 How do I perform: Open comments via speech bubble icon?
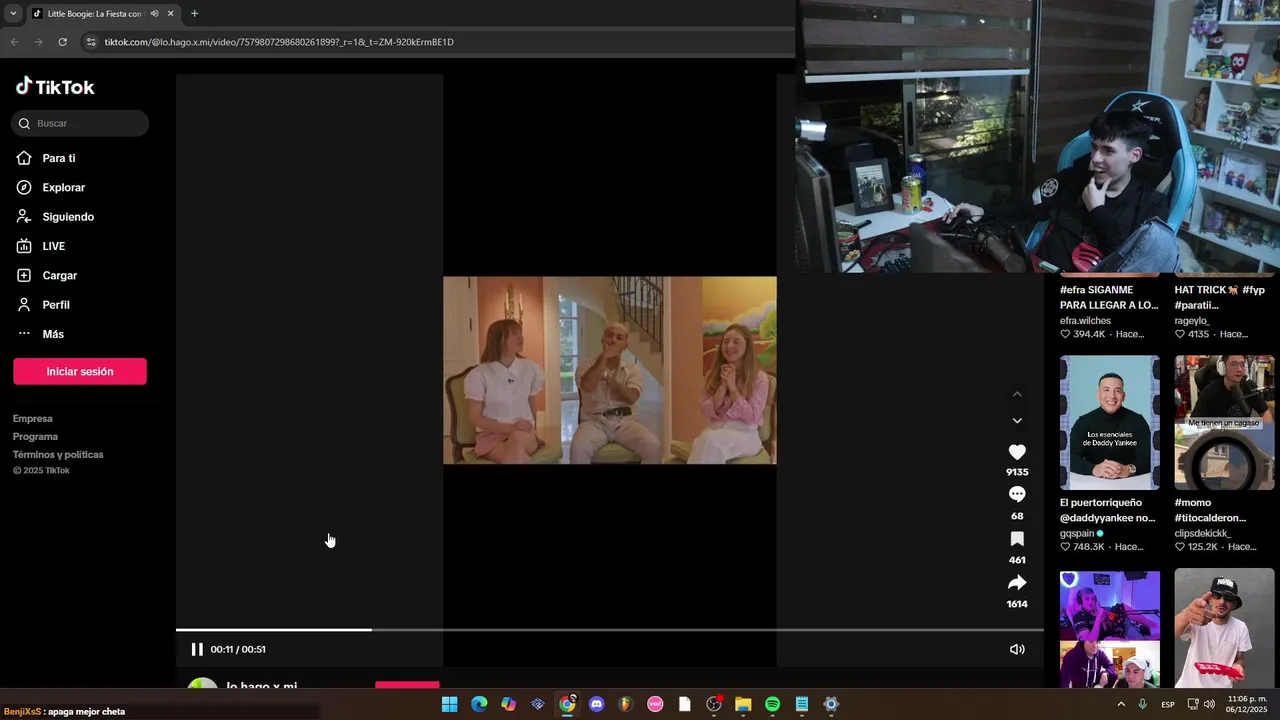click(1017, 494)
